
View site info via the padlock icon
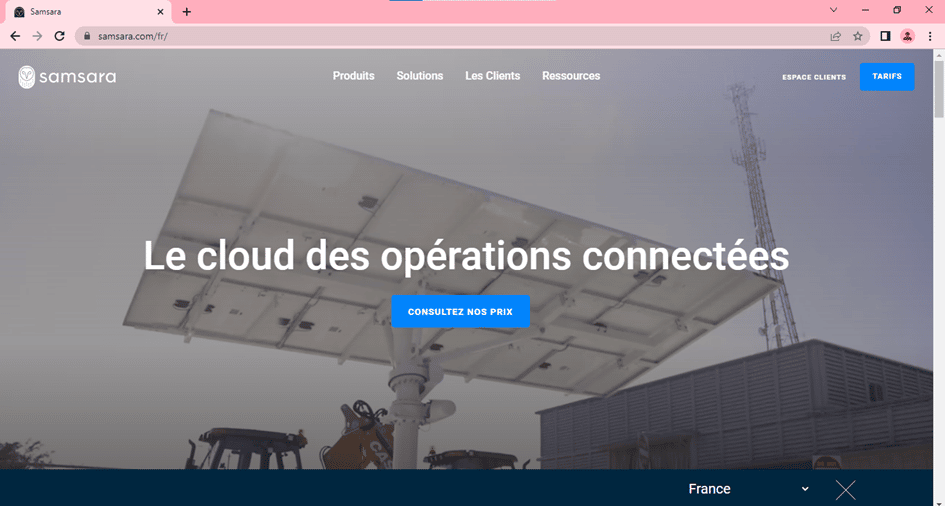(87, 36)
